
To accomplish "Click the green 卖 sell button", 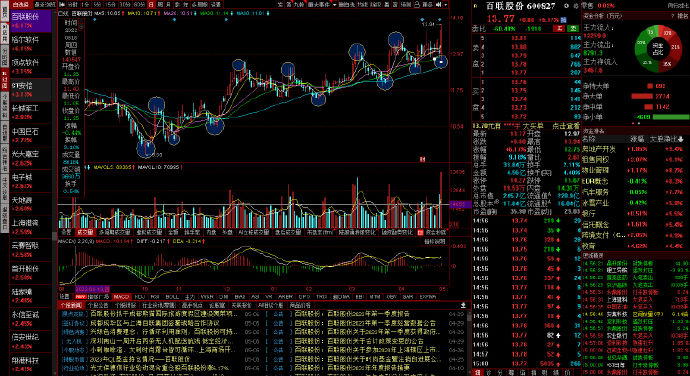I will coord(573,28).
